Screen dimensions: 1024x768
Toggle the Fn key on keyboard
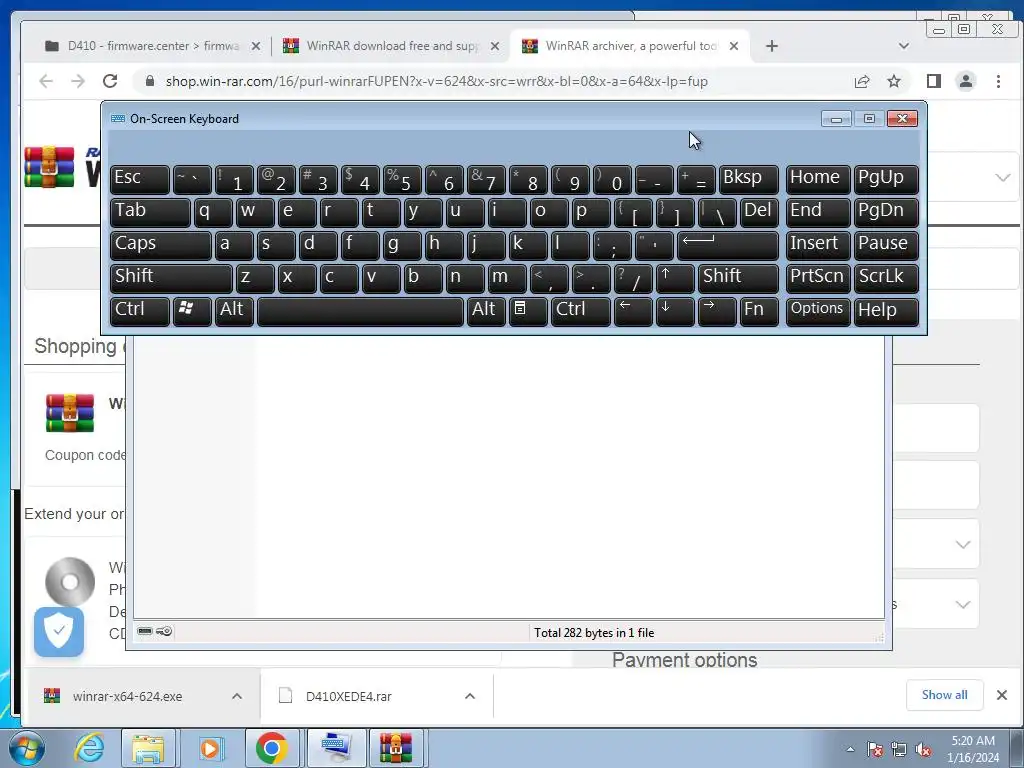pos(759,312)
